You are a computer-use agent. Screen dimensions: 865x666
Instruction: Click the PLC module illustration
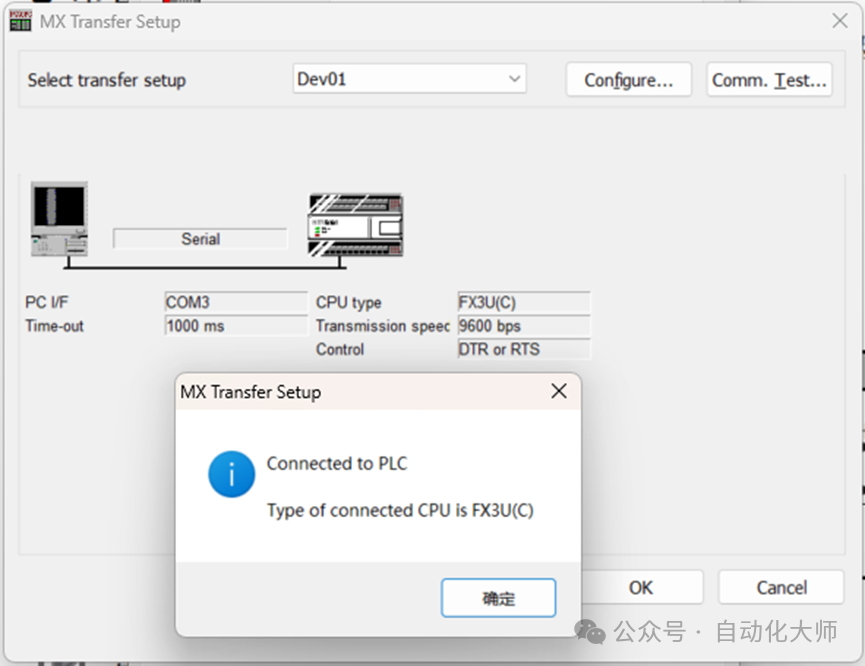click(356, 225)
